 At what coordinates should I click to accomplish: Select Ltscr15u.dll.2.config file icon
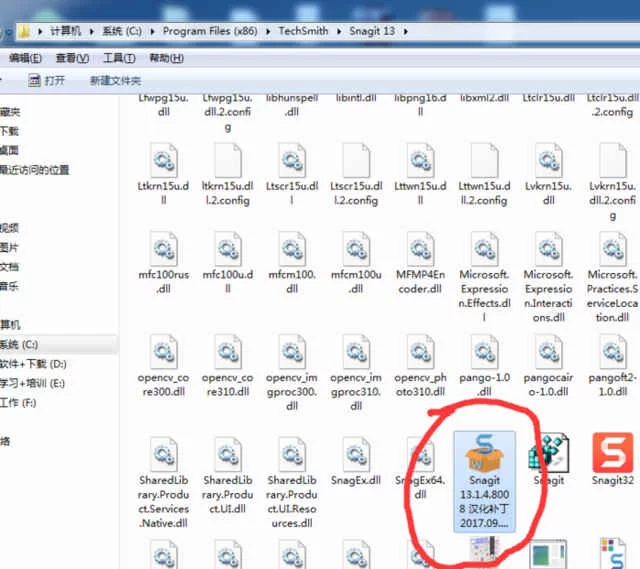click(x=356, y=160)
